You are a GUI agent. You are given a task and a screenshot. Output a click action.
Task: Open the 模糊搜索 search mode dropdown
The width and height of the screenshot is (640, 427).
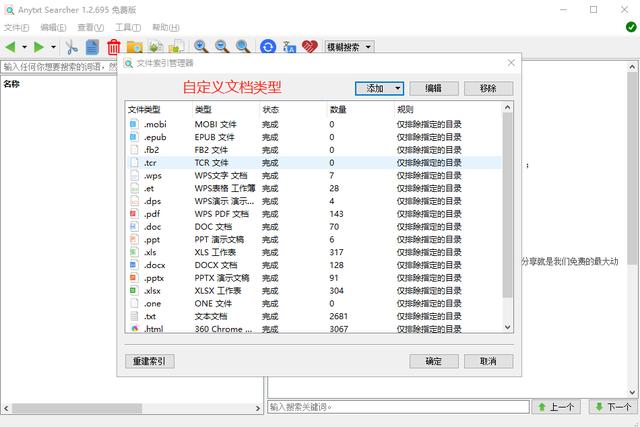pyautogui.click(x=349, y=47)
